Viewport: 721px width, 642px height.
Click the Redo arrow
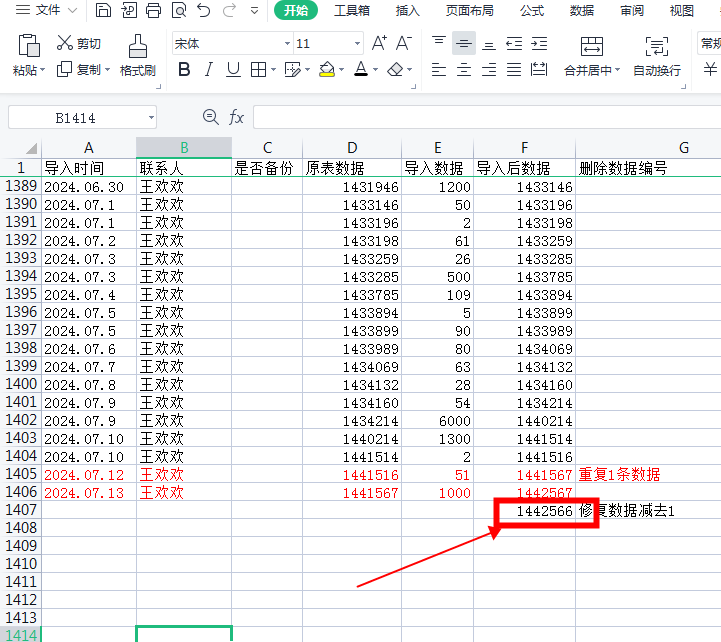point(229,10)
